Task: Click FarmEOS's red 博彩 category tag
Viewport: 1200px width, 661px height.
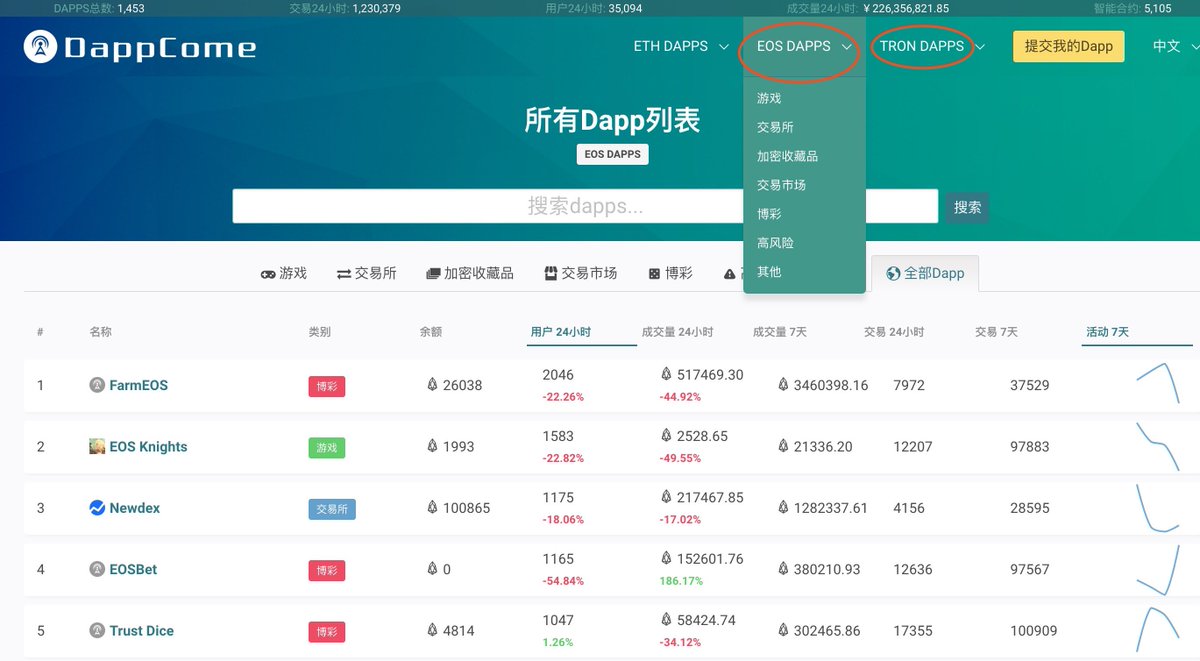Action: [x=327, y=386]
